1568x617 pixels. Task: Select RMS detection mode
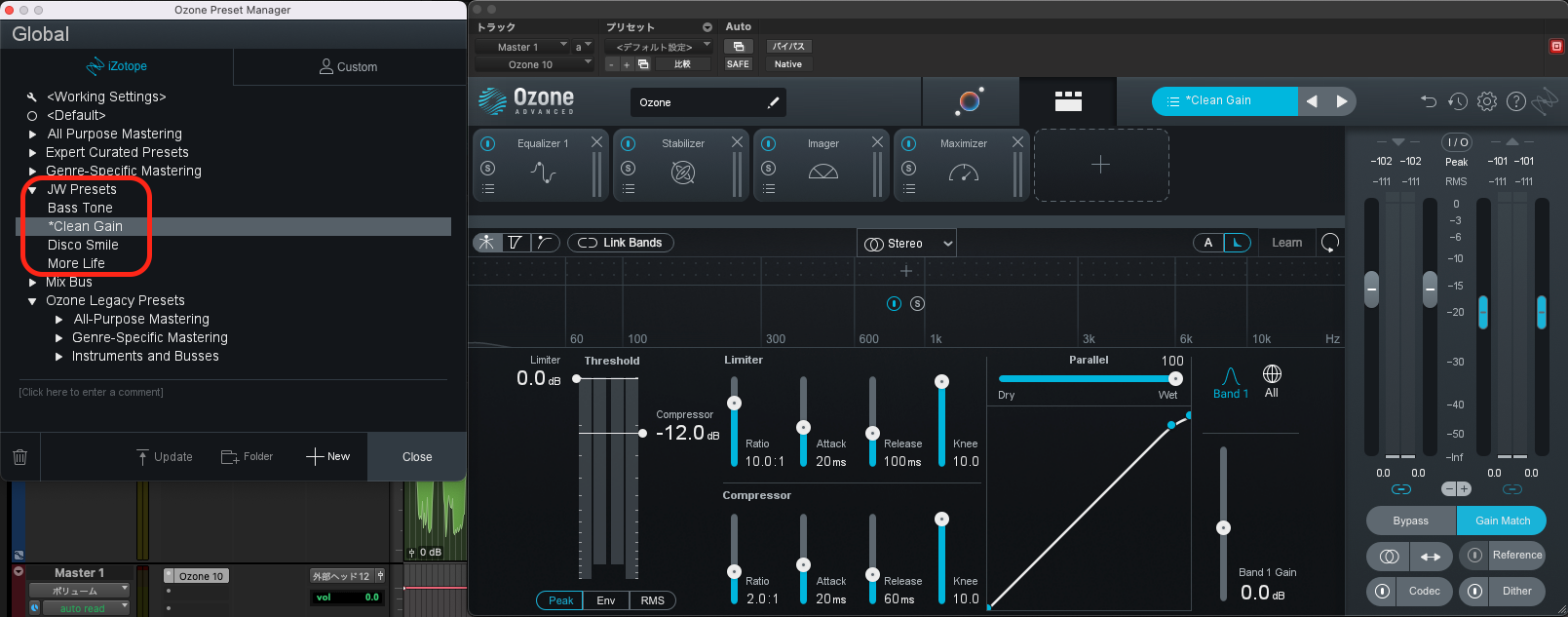click(653, 600)
